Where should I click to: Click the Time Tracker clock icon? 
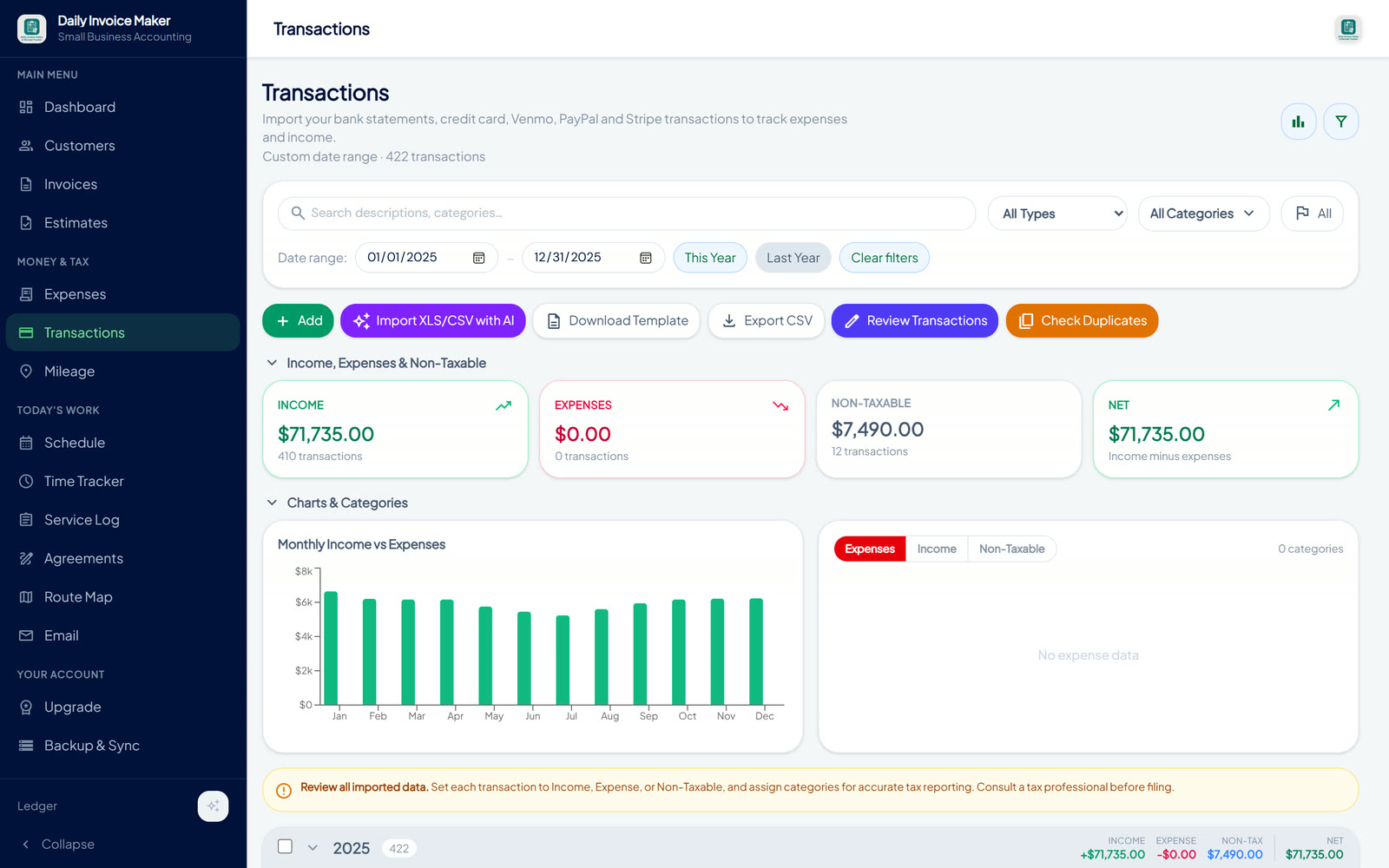pyautogui.click(x=26, y=481)
